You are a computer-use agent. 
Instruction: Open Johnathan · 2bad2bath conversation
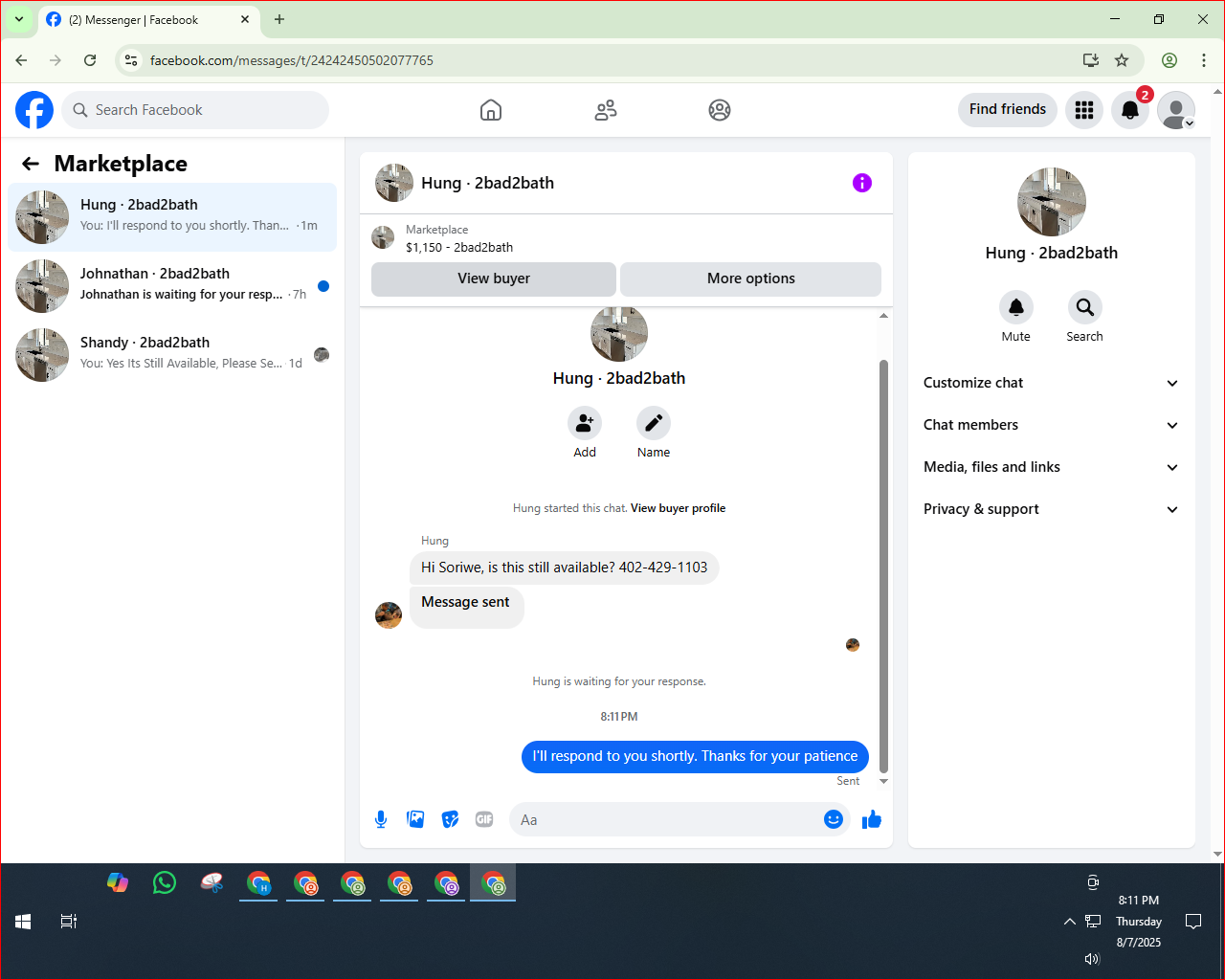(172, 286)
